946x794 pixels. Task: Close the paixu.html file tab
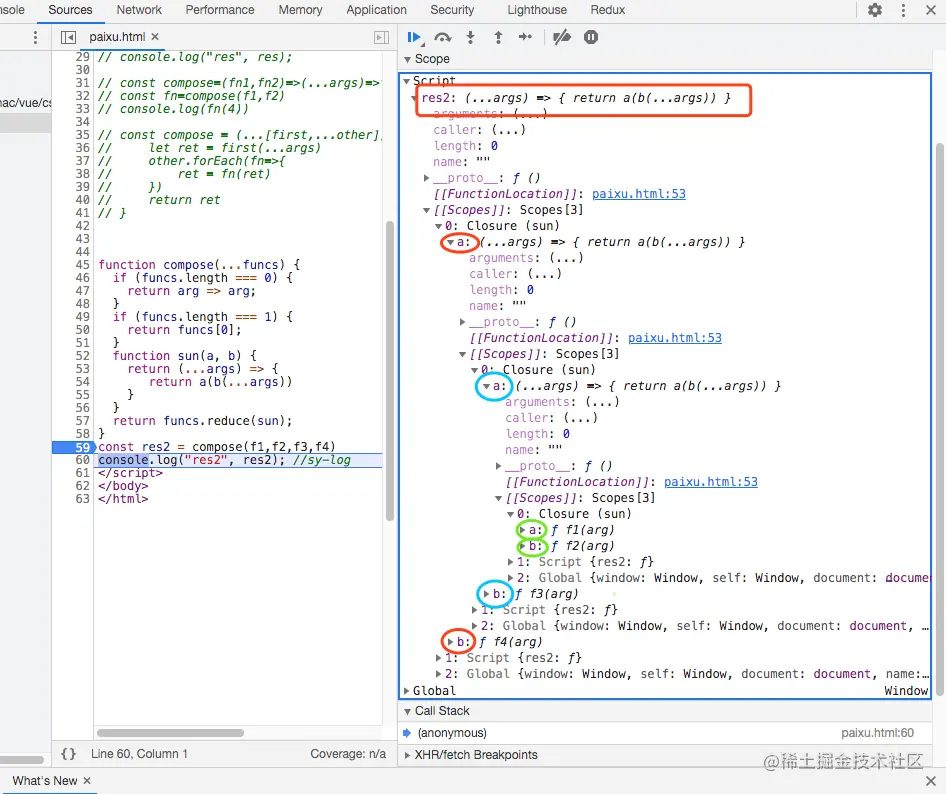(155, 37)
